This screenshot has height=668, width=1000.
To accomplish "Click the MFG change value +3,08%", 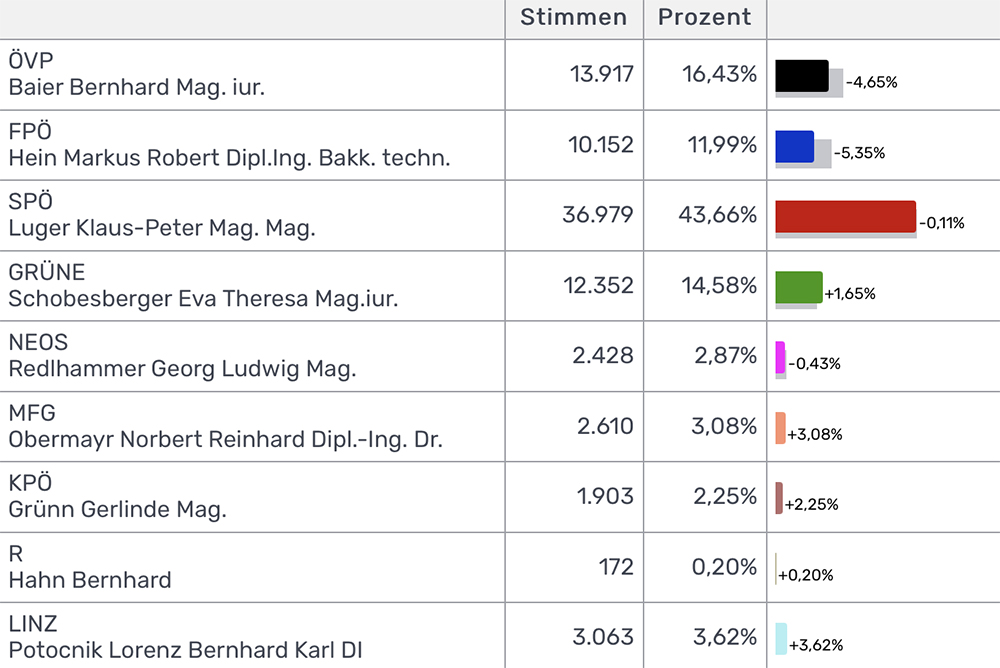I will 815,434.
